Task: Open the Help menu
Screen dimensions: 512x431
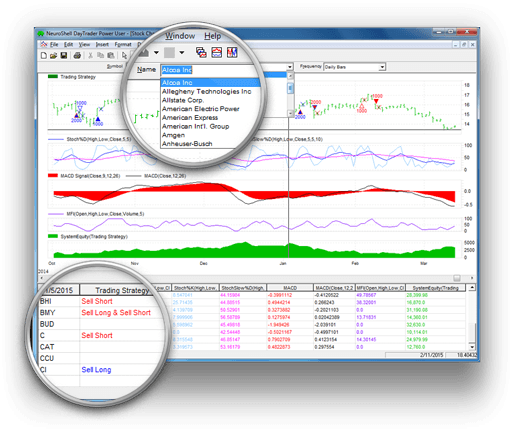Action: click(x=212, y=36)
